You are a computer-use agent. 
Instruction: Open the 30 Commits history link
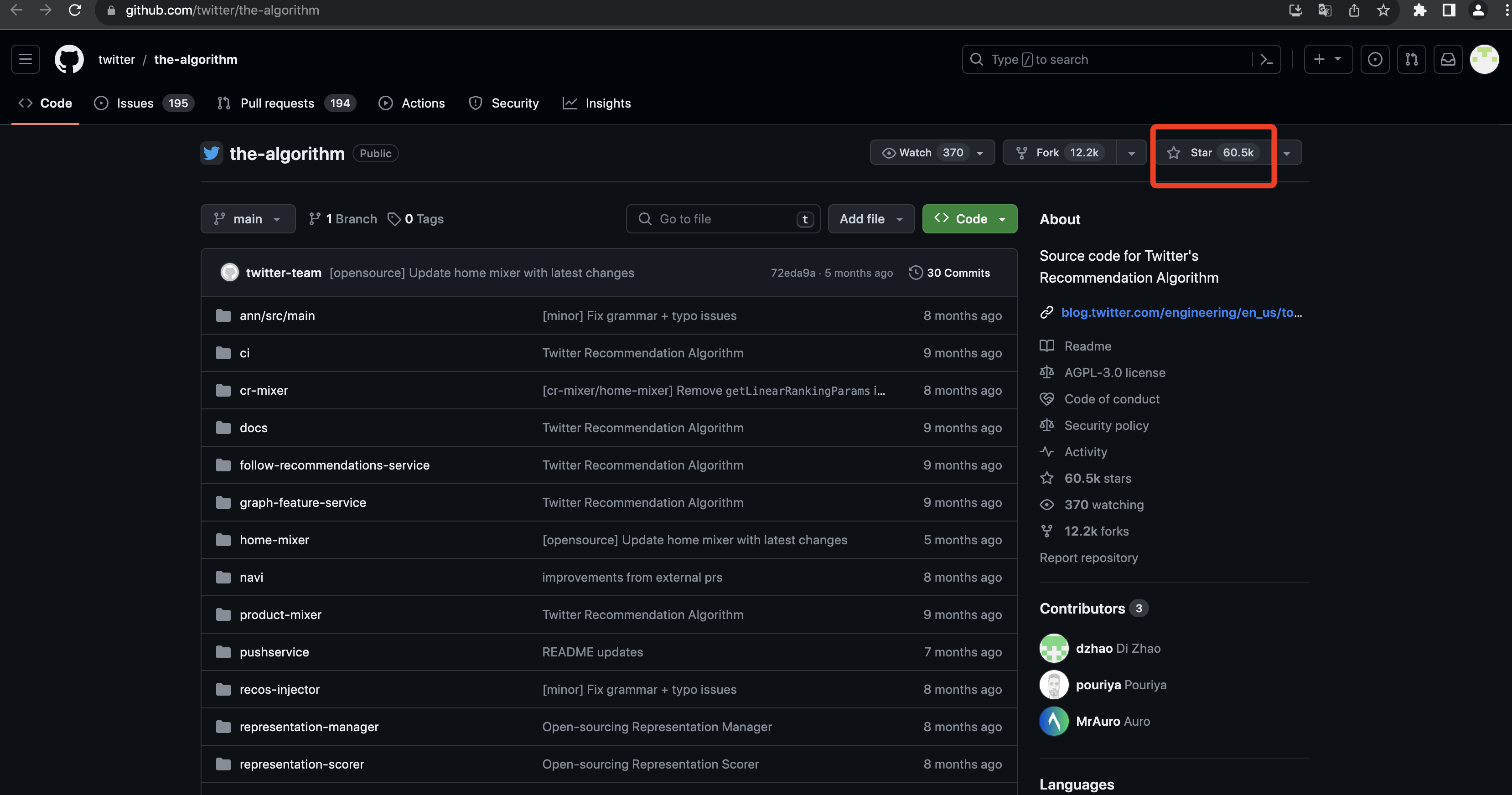(949, 273)
